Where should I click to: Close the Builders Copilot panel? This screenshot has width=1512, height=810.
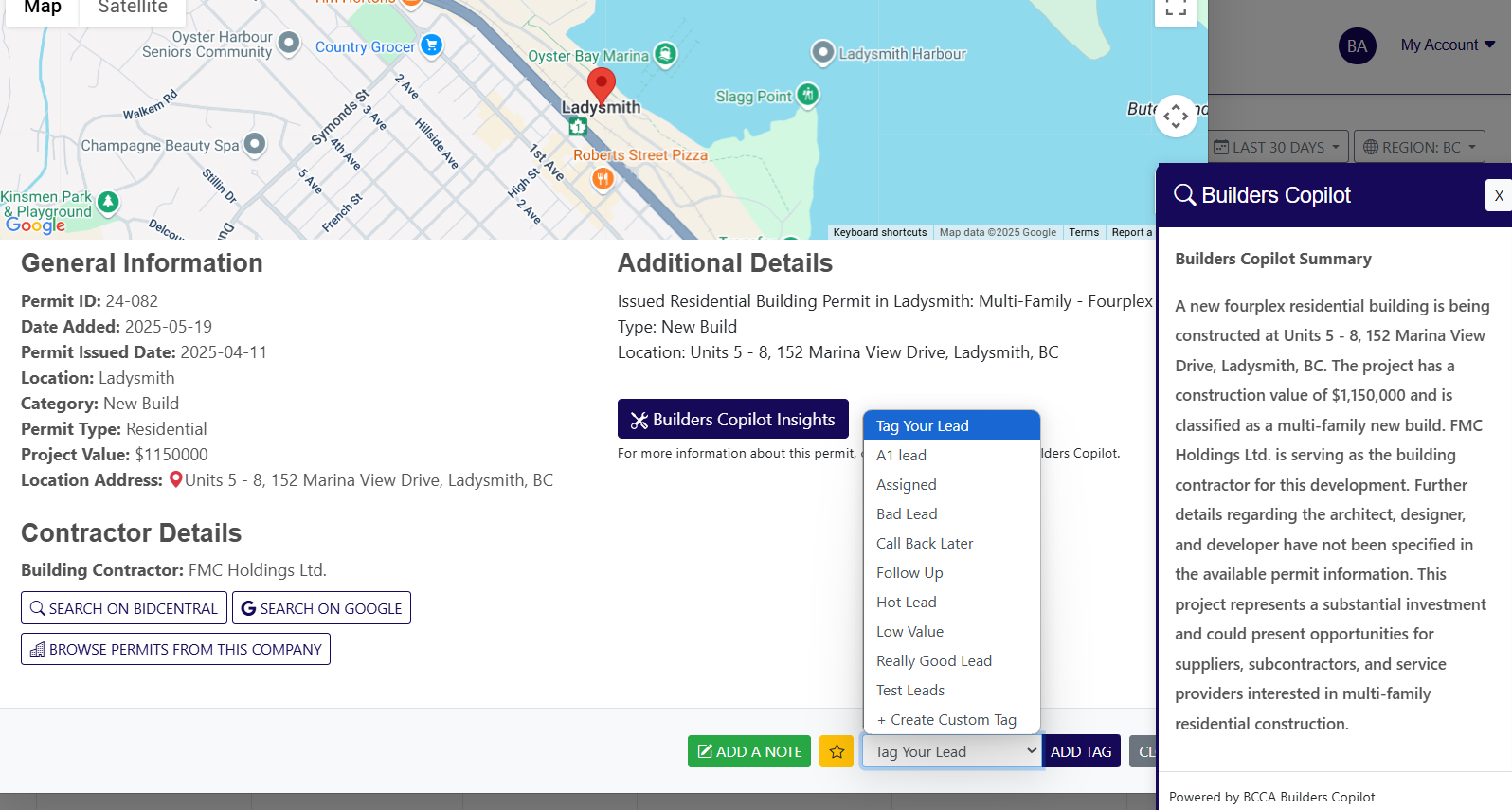pos(1499,195)
